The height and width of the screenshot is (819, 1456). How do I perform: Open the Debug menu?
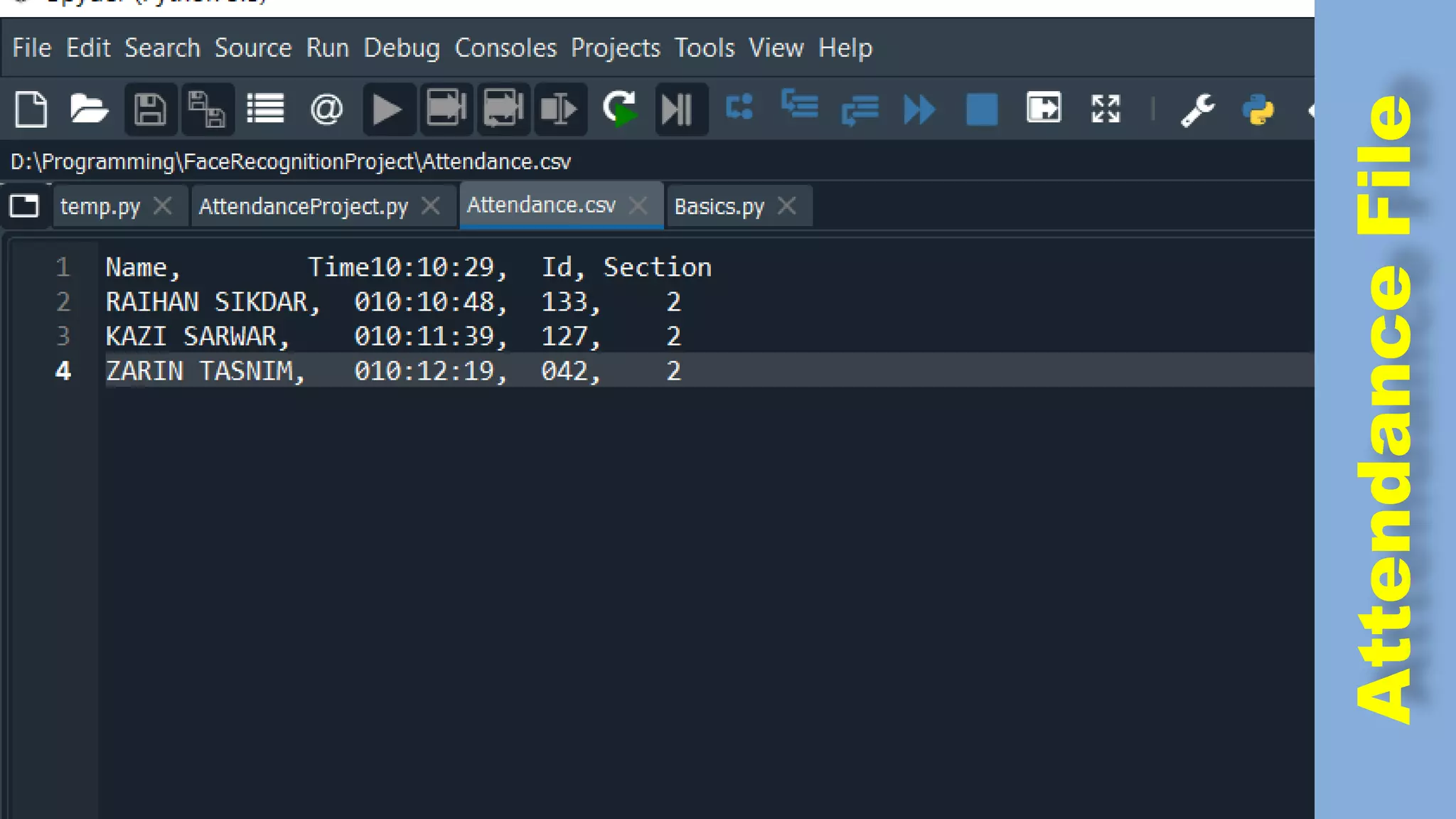(402, 48)
